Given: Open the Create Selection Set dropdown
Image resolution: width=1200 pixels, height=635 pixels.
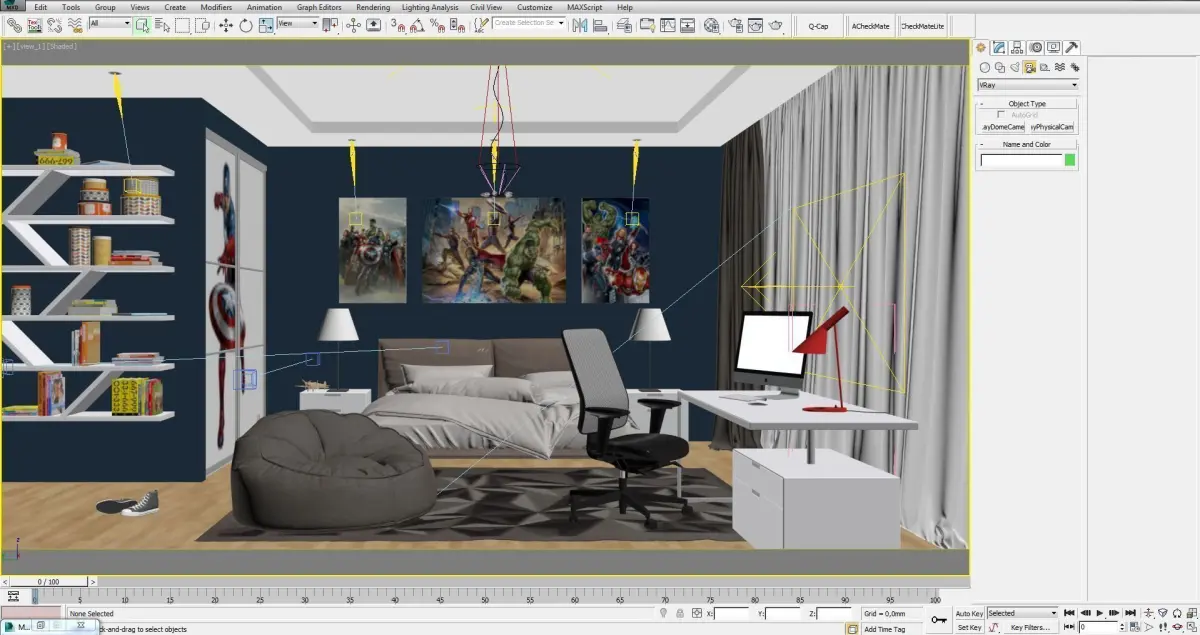Looking at the screenshot, I should [530, 23].
